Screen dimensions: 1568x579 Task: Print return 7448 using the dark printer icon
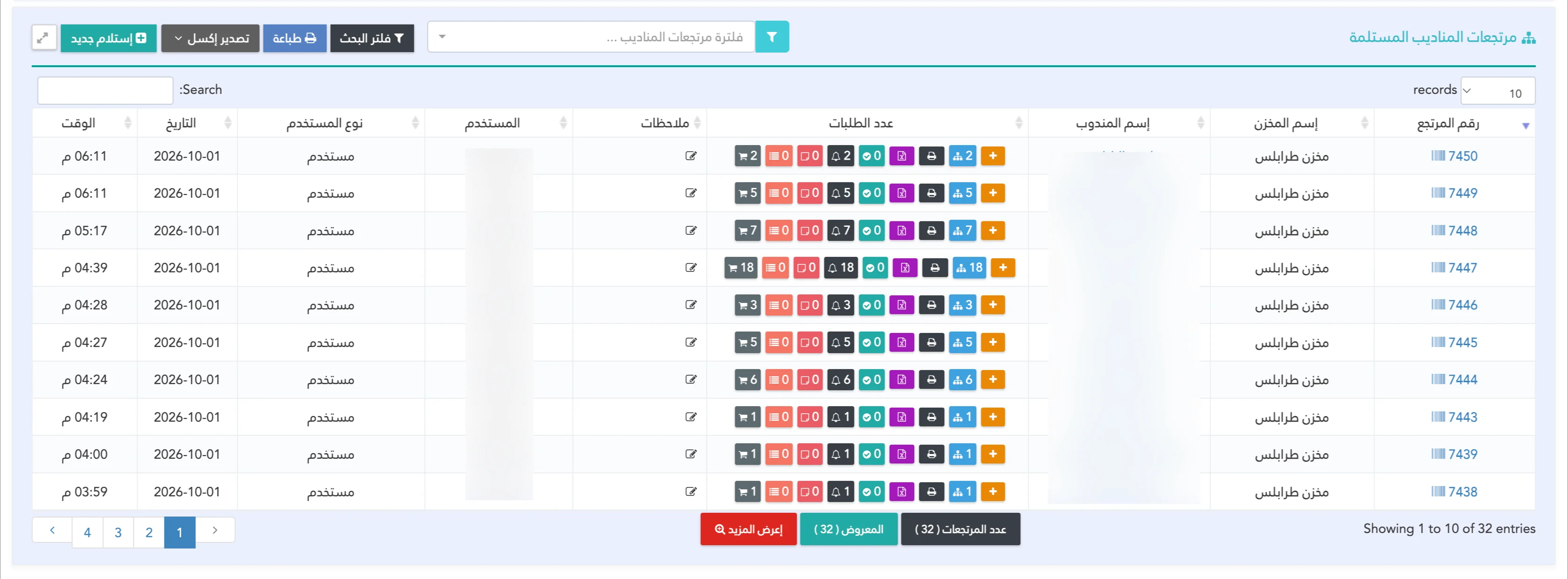click(x=931, y=231)
